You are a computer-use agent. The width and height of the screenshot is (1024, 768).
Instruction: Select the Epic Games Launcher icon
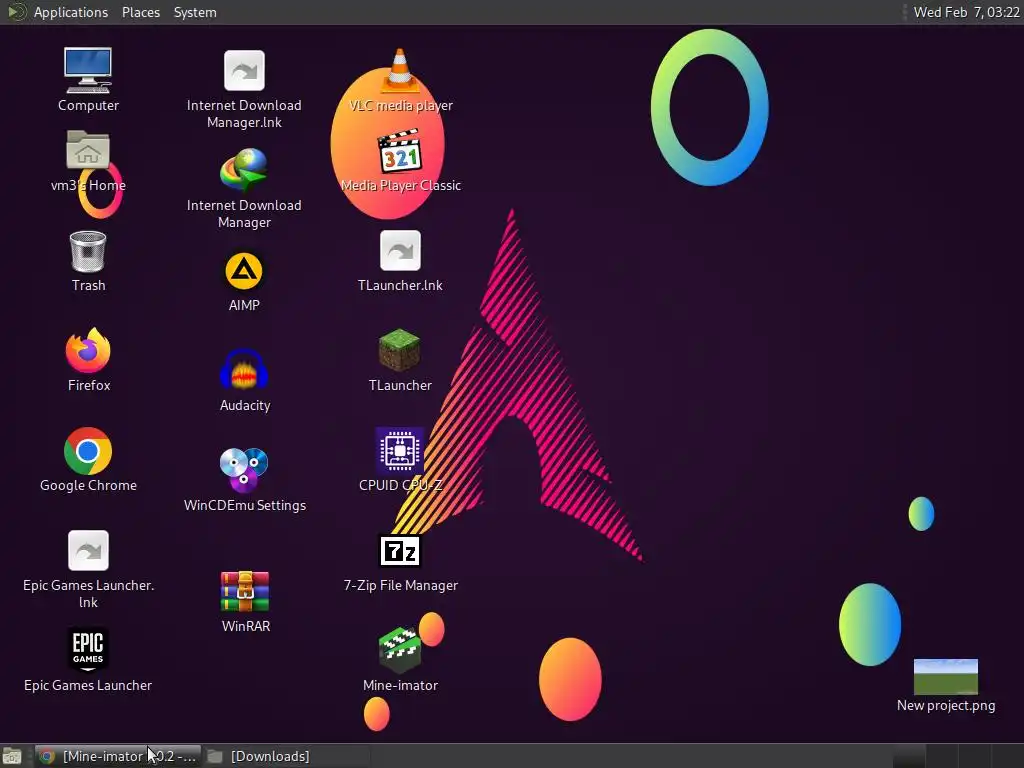click(88, 650)
